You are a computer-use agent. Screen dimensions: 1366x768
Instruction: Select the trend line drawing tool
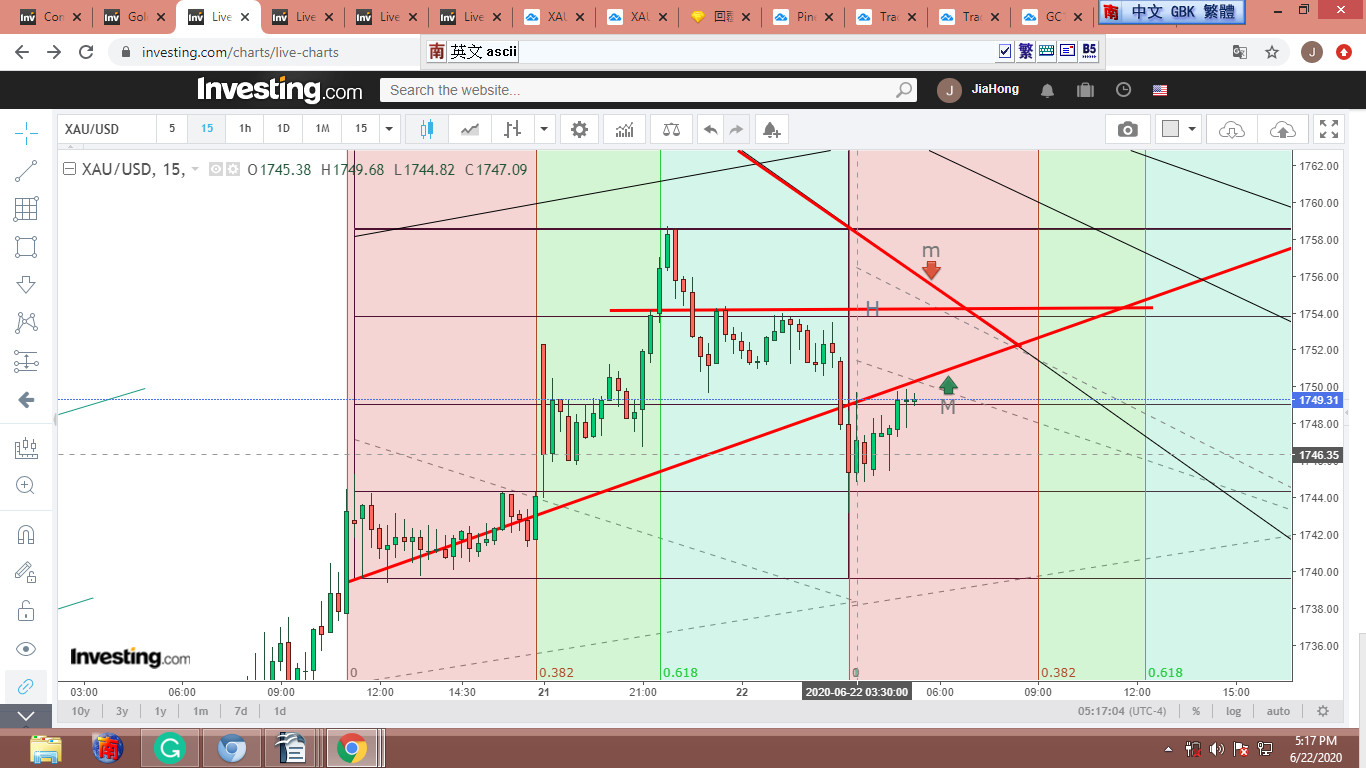click(26, 171)
